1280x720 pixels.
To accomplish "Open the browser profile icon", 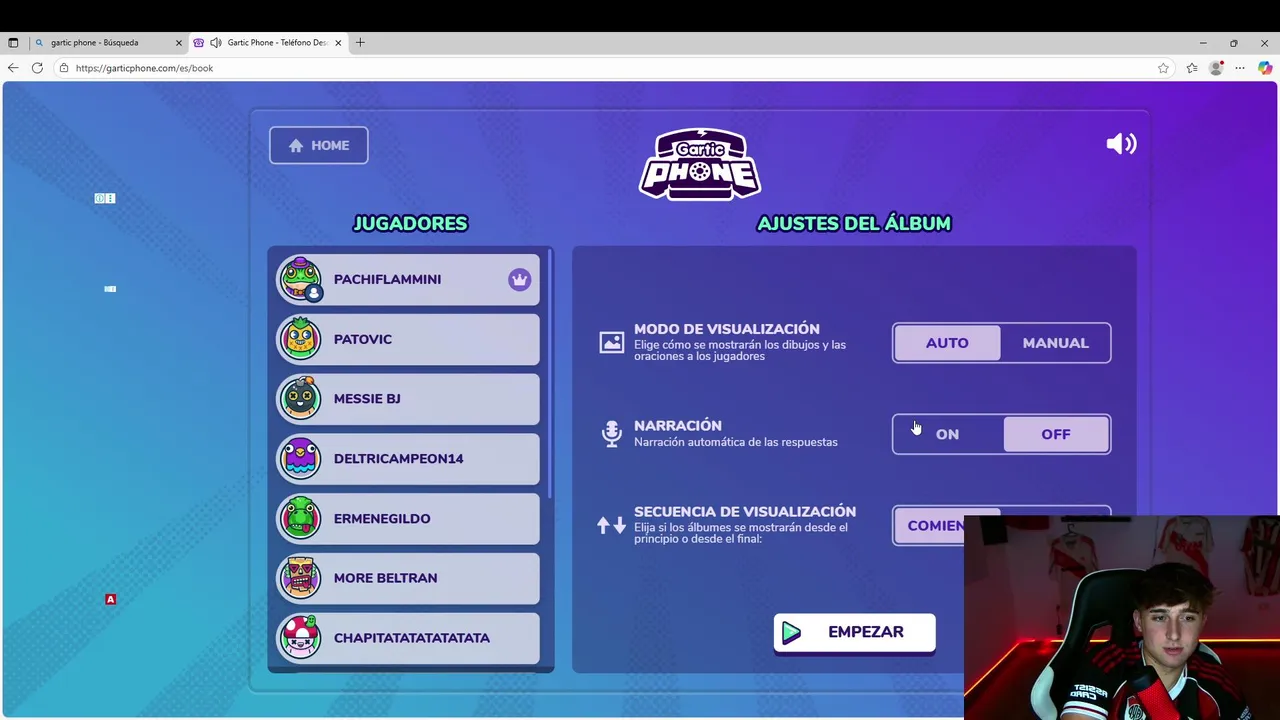I will (1216, 68).
